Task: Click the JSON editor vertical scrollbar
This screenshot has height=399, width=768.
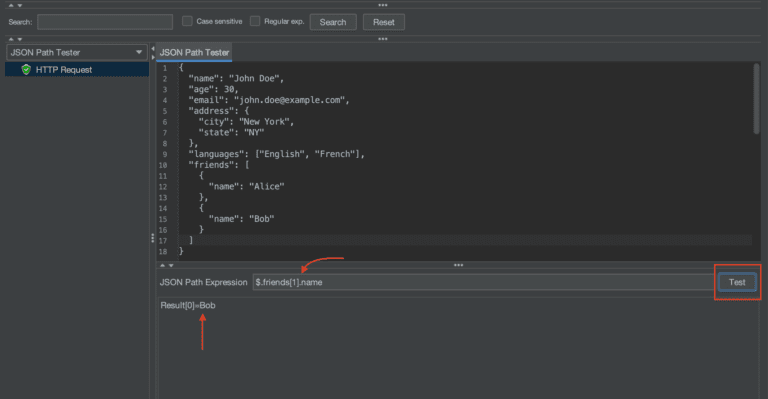Action: point(756,98)
